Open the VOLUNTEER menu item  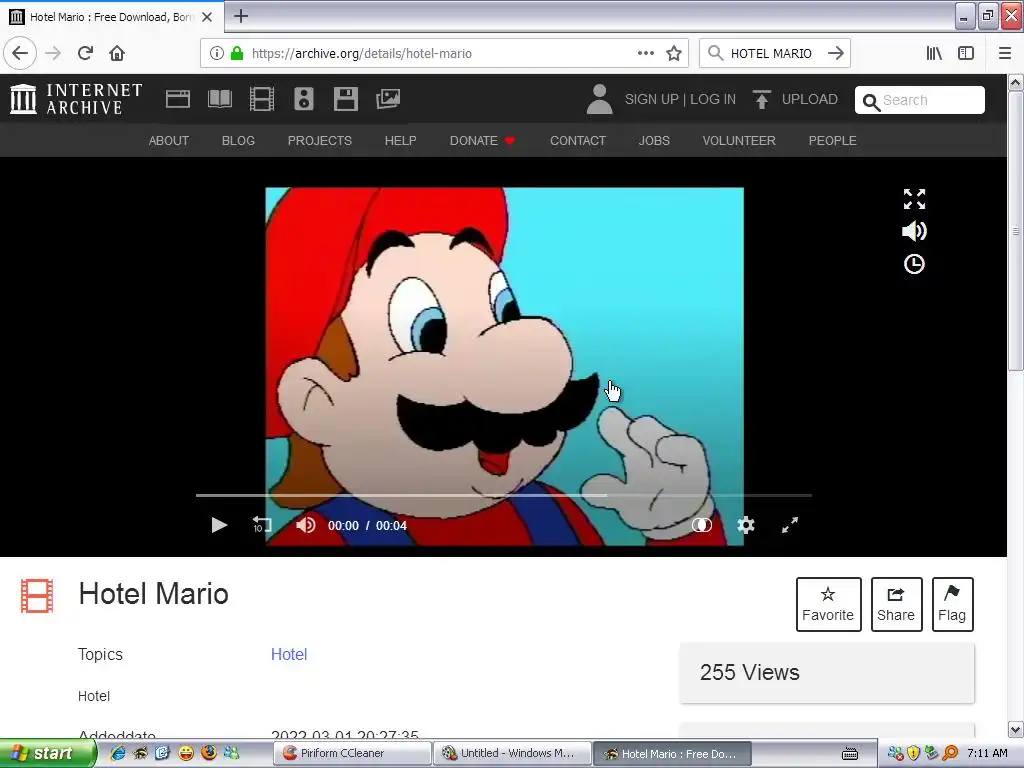(x=739, y=140)
